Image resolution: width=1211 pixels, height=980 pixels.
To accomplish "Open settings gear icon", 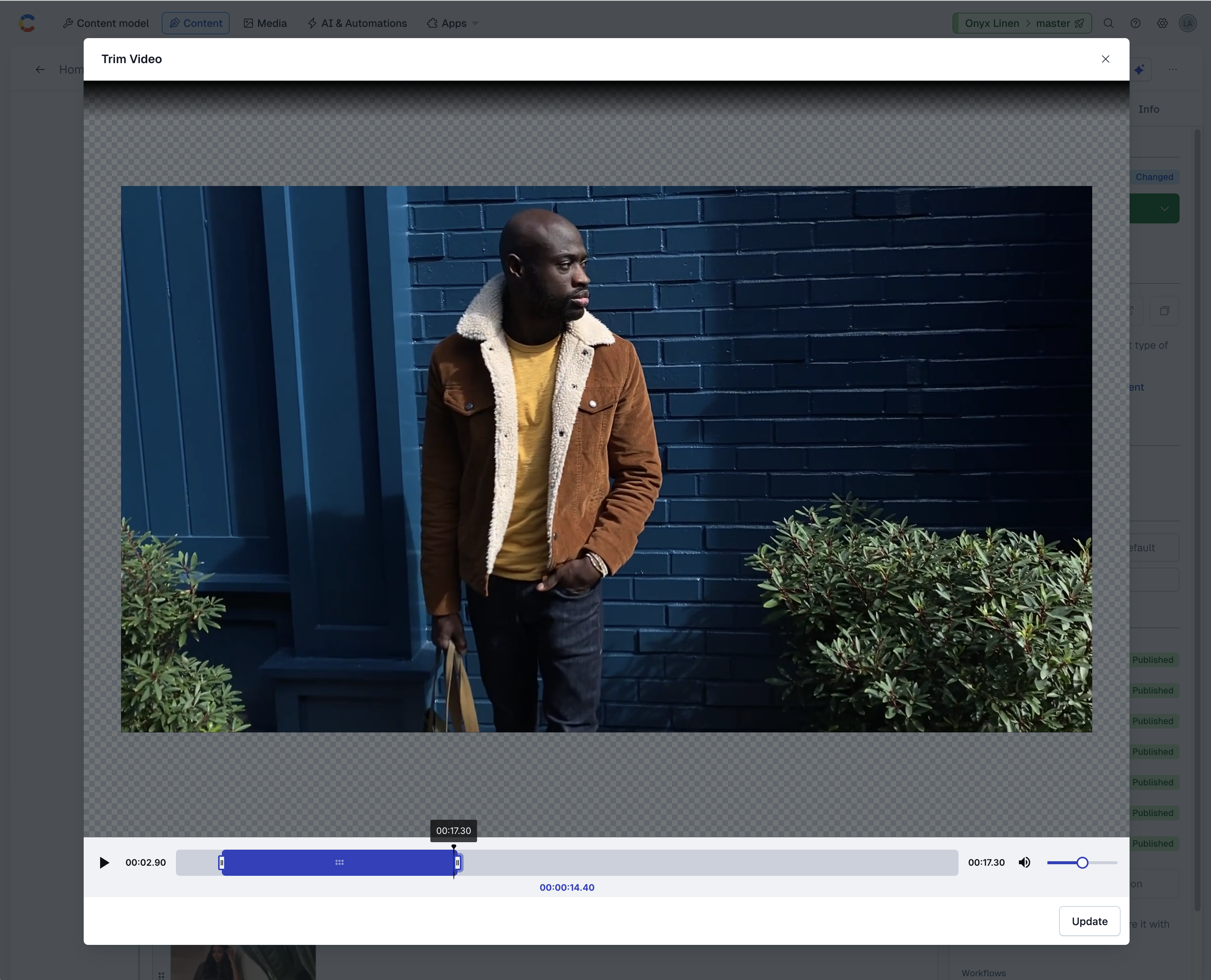I will tap(1162, 23).
